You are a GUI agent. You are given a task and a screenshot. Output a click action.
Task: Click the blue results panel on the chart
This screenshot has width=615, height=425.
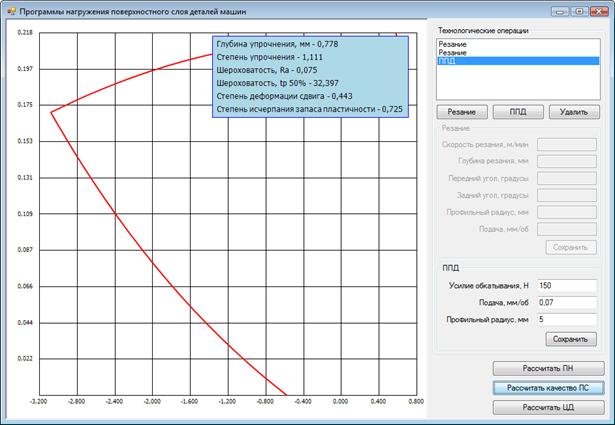pyautogui.click(x=309, y=77)
